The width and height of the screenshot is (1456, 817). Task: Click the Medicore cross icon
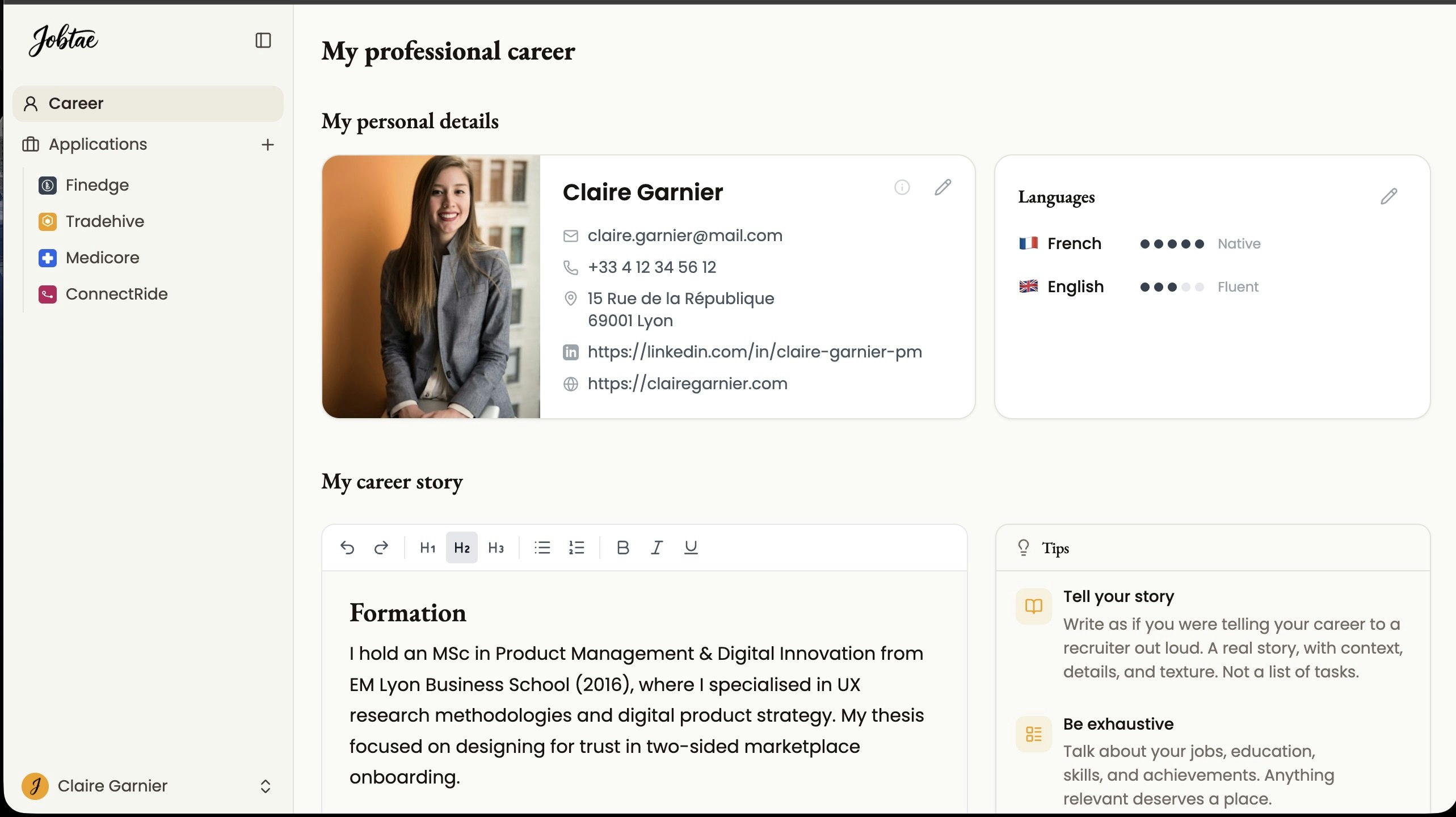coord(48,258)
